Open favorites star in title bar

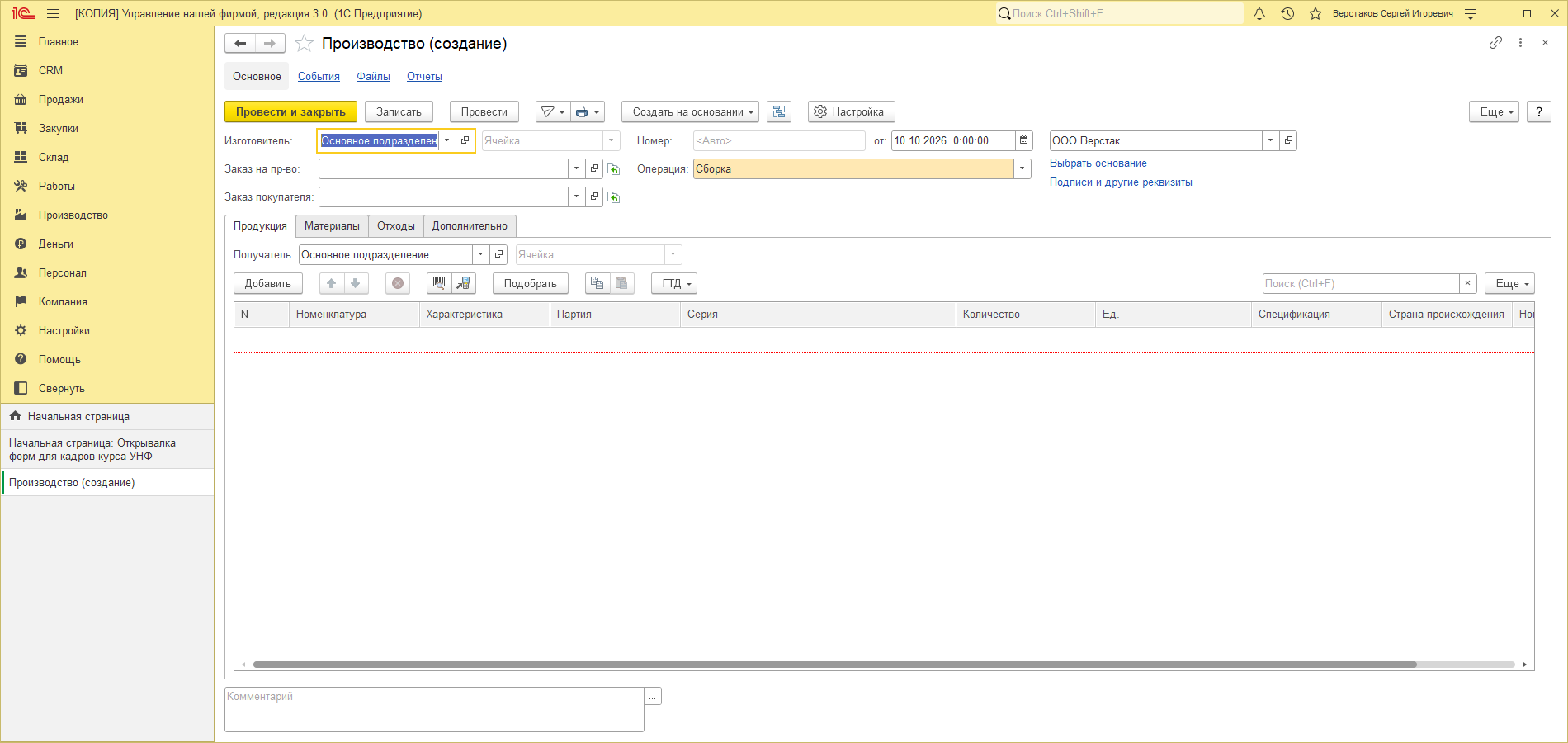(x=1315, y=13)
